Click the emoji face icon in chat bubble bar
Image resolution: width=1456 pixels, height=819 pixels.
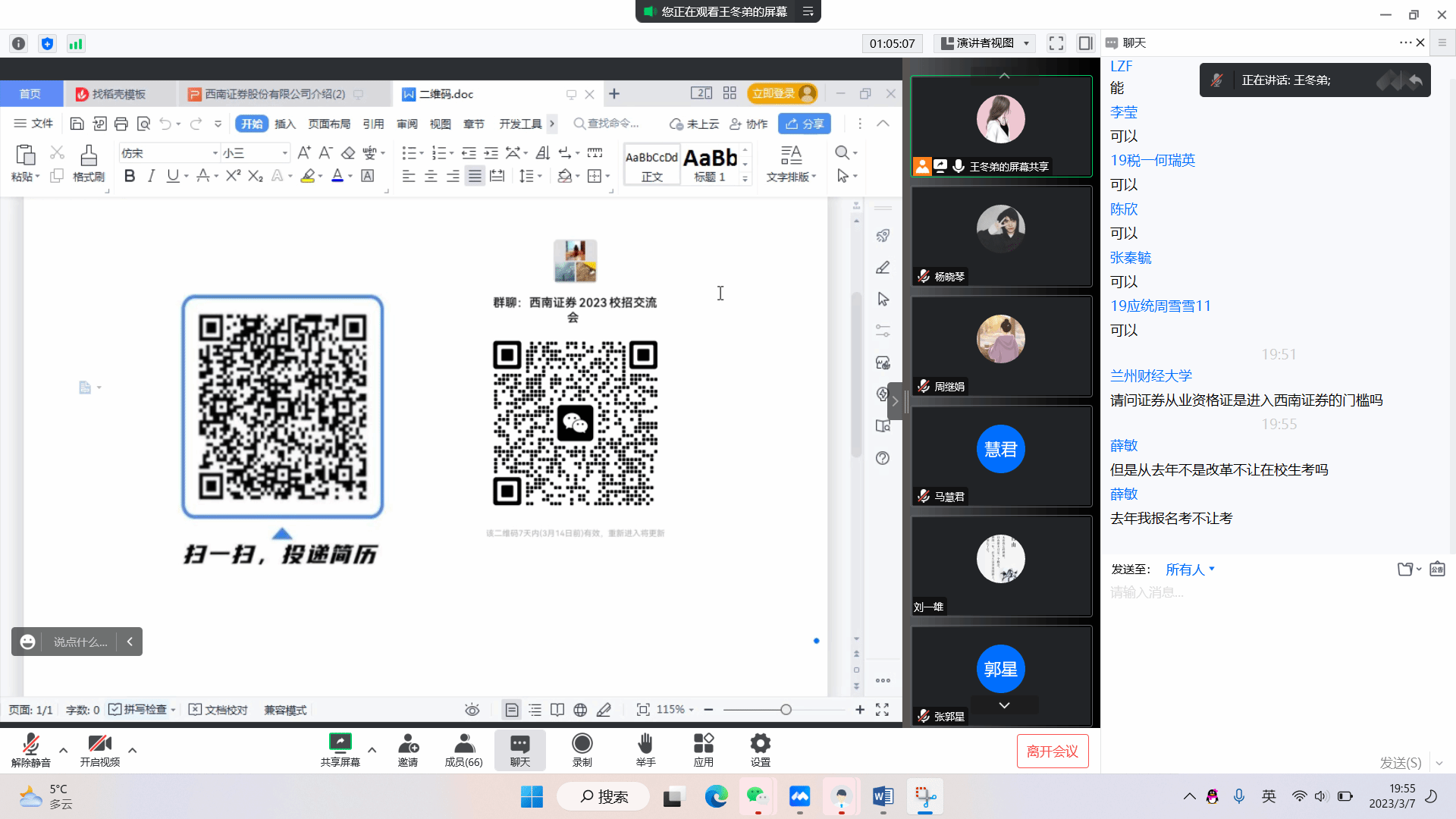(x=27, y=642)
